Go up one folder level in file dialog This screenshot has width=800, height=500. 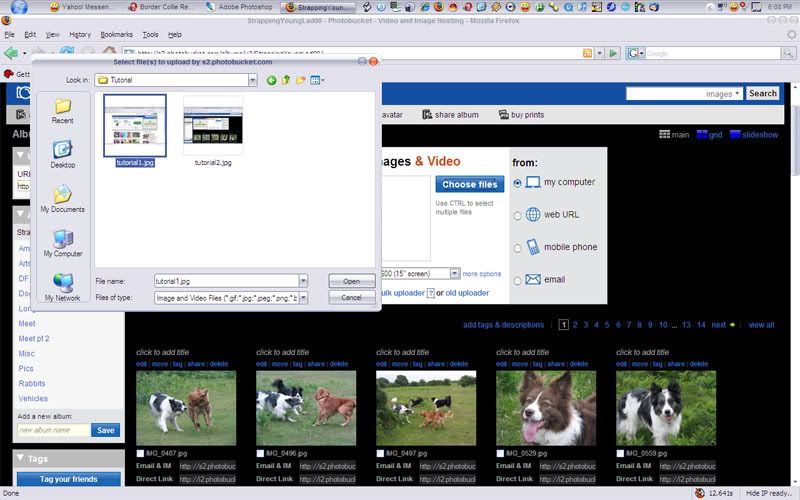click(x=286, y=80)
